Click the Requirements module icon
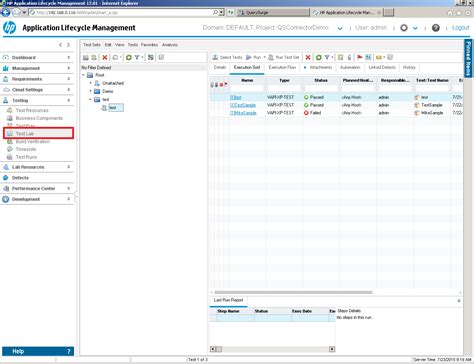 pyautogui.click(x=6, y=79)
